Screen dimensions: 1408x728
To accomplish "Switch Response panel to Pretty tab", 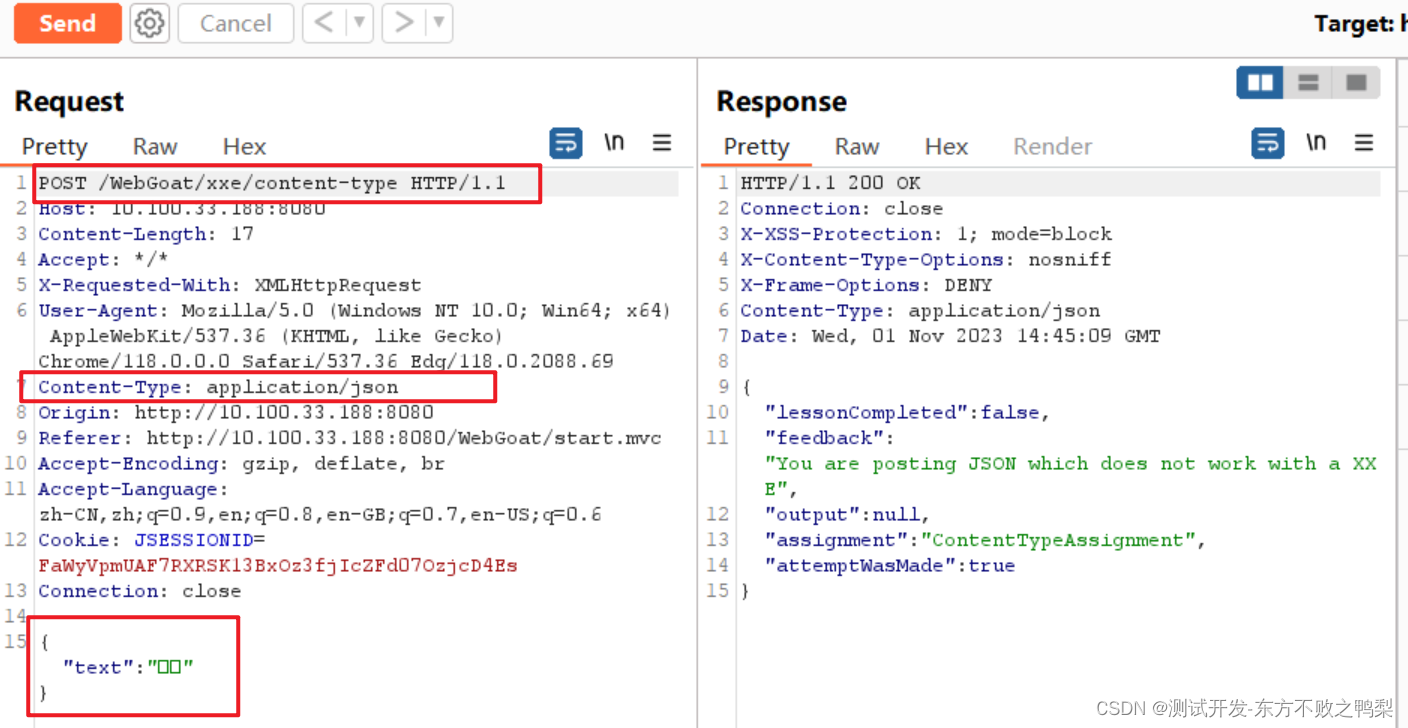I will 757,147.
